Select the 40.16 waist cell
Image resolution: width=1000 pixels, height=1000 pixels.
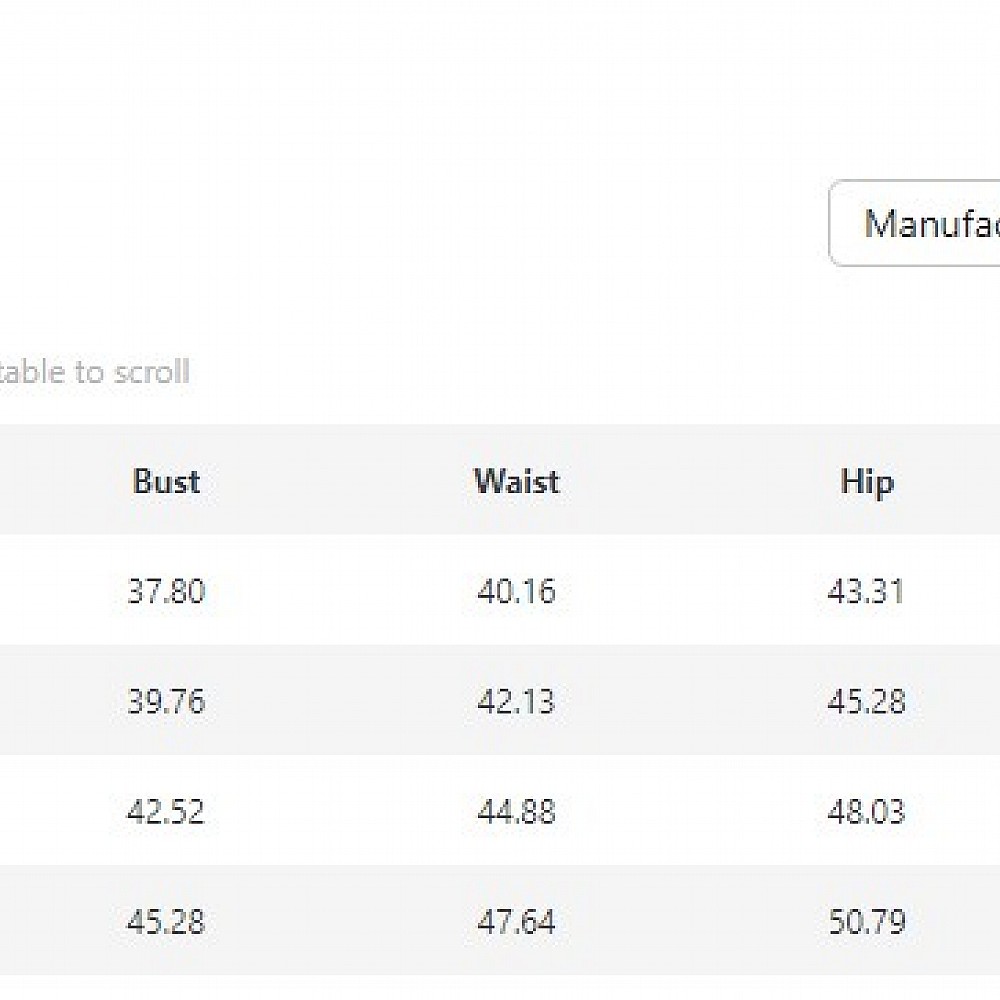(x=516, y=591)
